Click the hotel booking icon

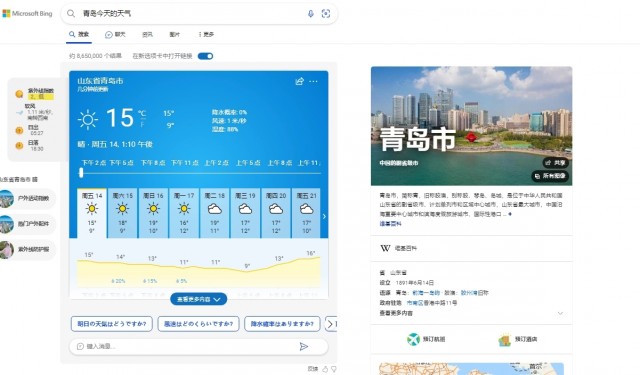pyautogui.click(x=504, y=339)
